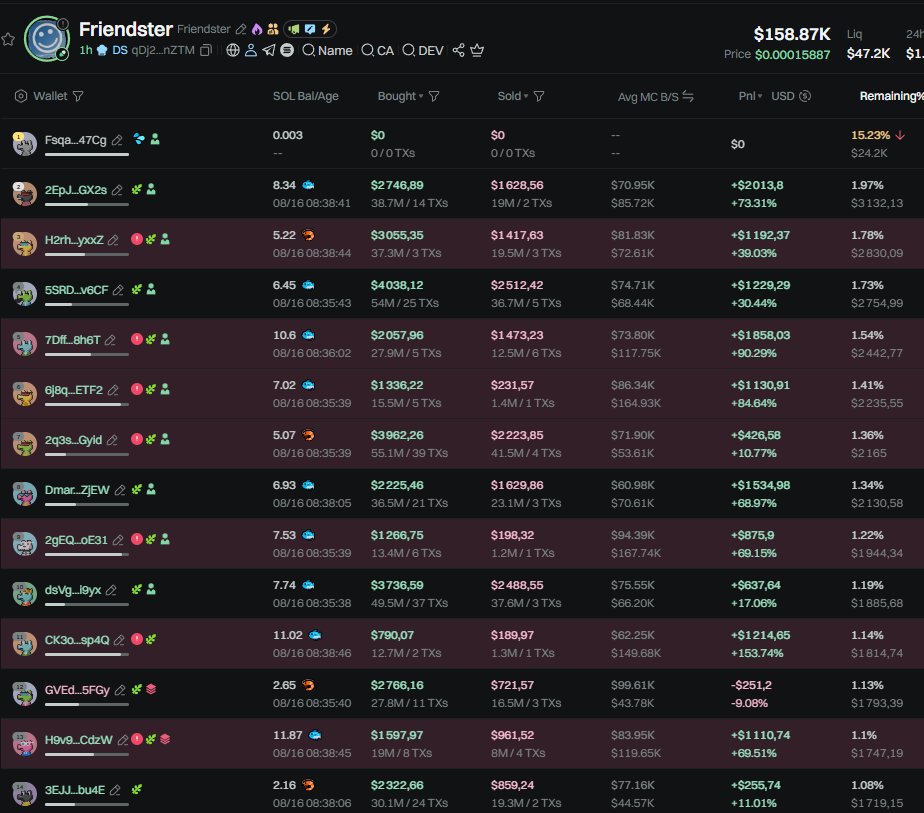
Task: Click the red alert icon on H2rh...yxxZ
Action: tap(137, 239)
